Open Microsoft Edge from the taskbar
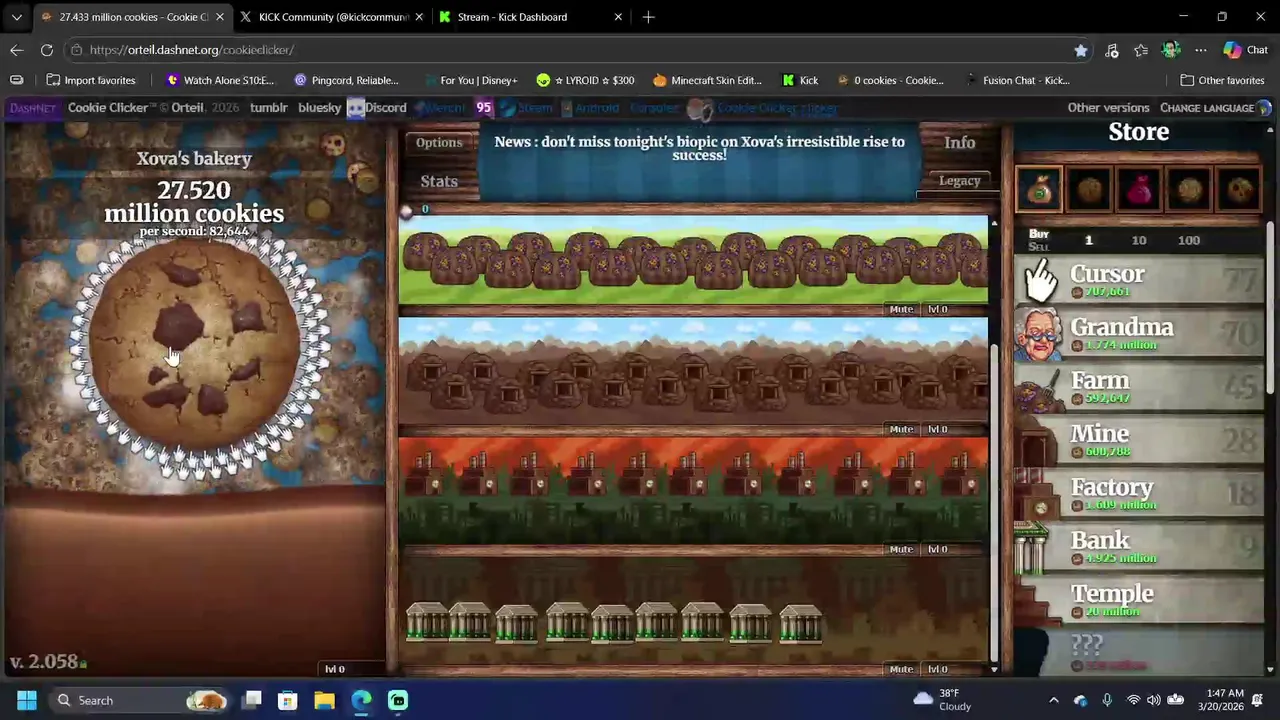 click(x=361, y=700)
